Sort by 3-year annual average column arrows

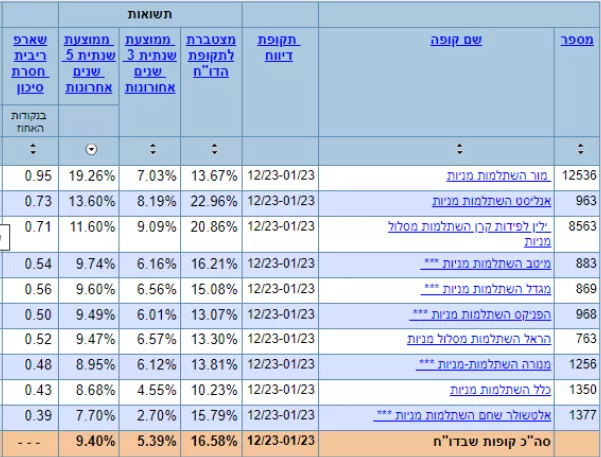151,149
